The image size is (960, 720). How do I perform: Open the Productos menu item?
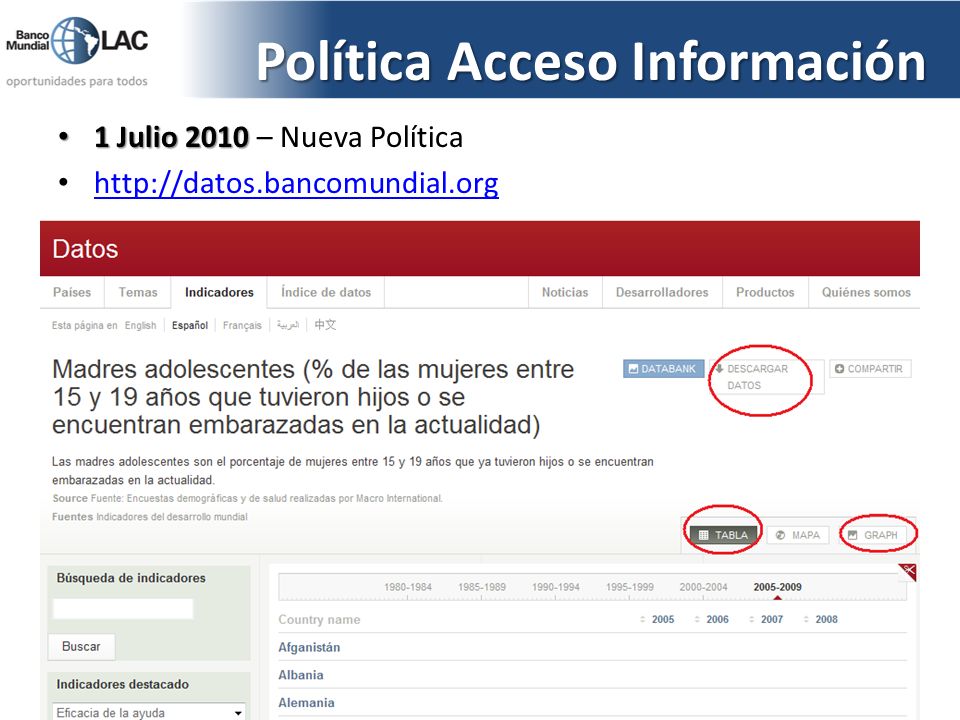click(765, 293)
